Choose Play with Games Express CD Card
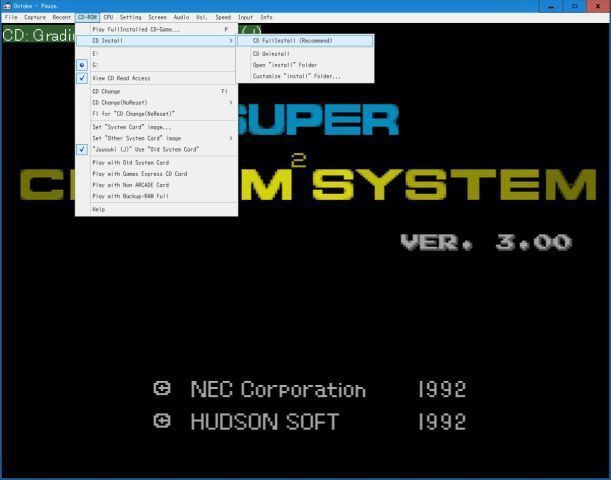611x480 pixels. pyautogui.click(x=157, y=174)
